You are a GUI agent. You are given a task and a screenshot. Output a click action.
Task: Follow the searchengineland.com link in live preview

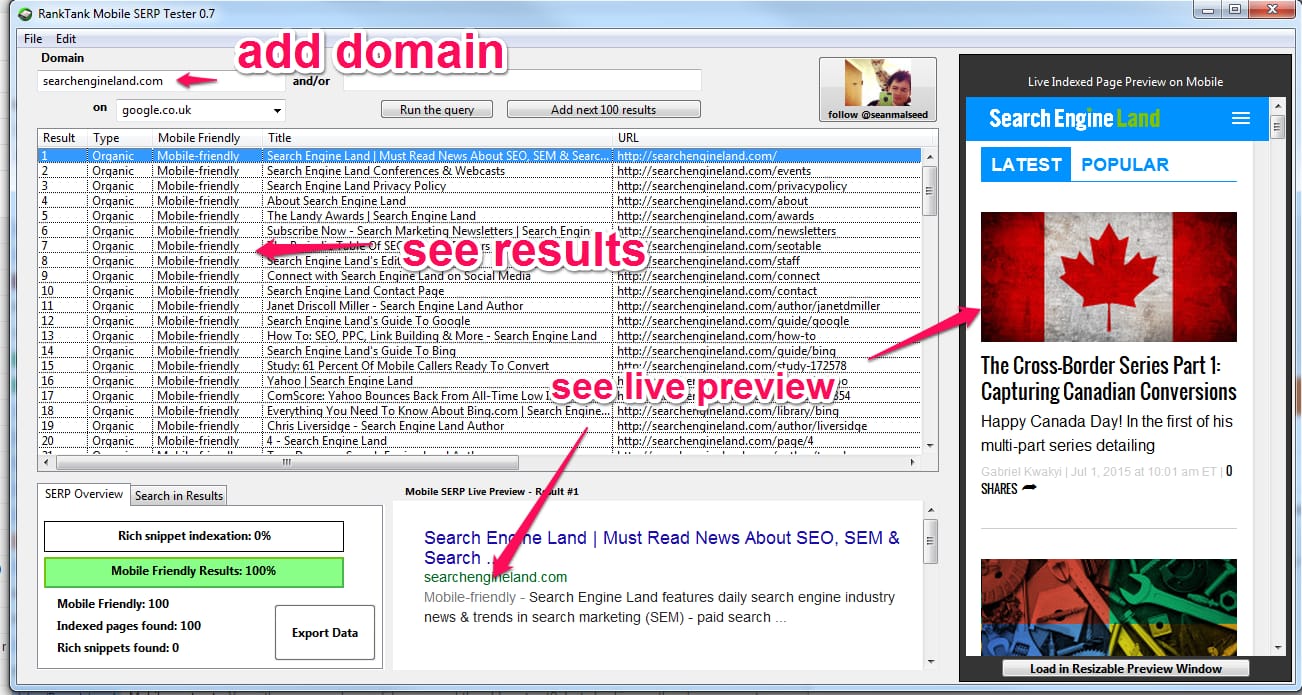495,577
